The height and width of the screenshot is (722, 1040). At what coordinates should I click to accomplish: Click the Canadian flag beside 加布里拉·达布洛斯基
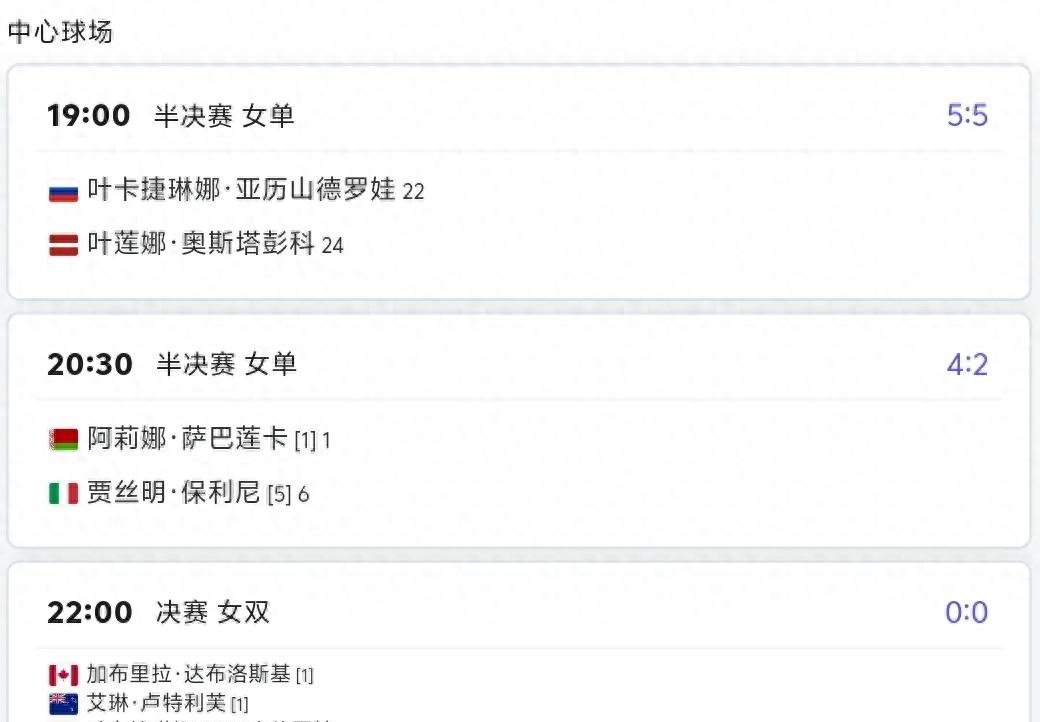click(x=64, y=676)
